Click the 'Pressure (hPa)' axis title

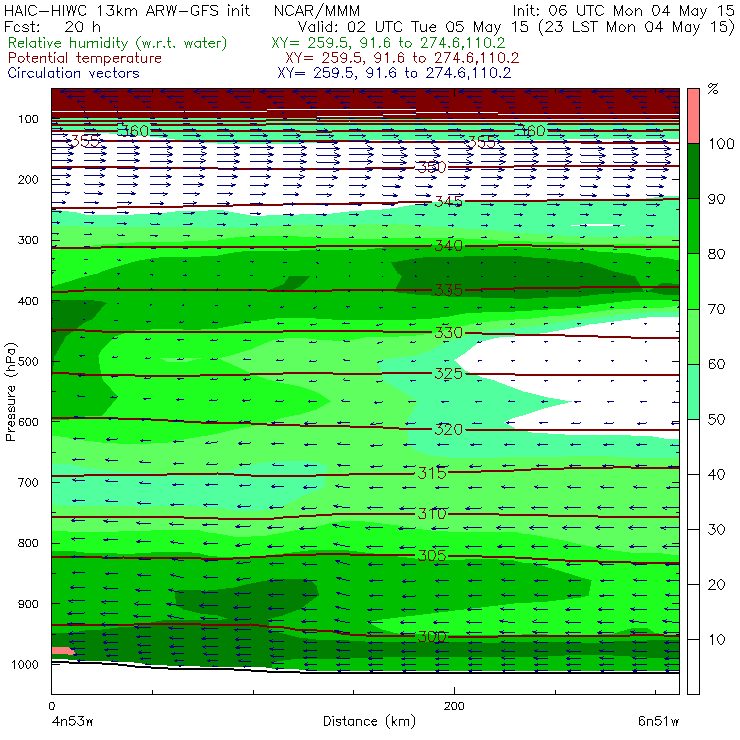pyautogui.click(x=10, y=392)
